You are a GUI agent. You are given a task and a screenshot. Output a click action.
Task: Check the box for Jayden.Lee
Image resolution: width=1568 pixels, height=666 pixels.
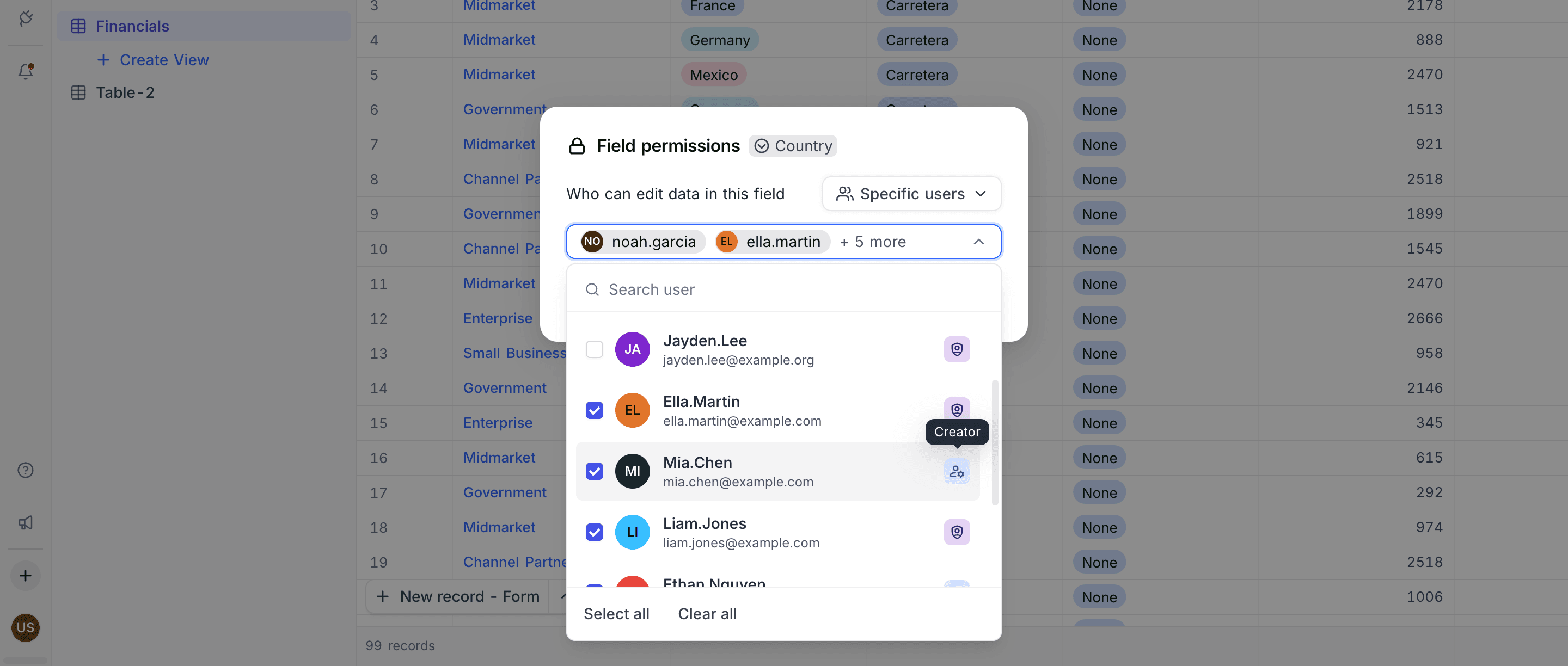click(594, 349)
